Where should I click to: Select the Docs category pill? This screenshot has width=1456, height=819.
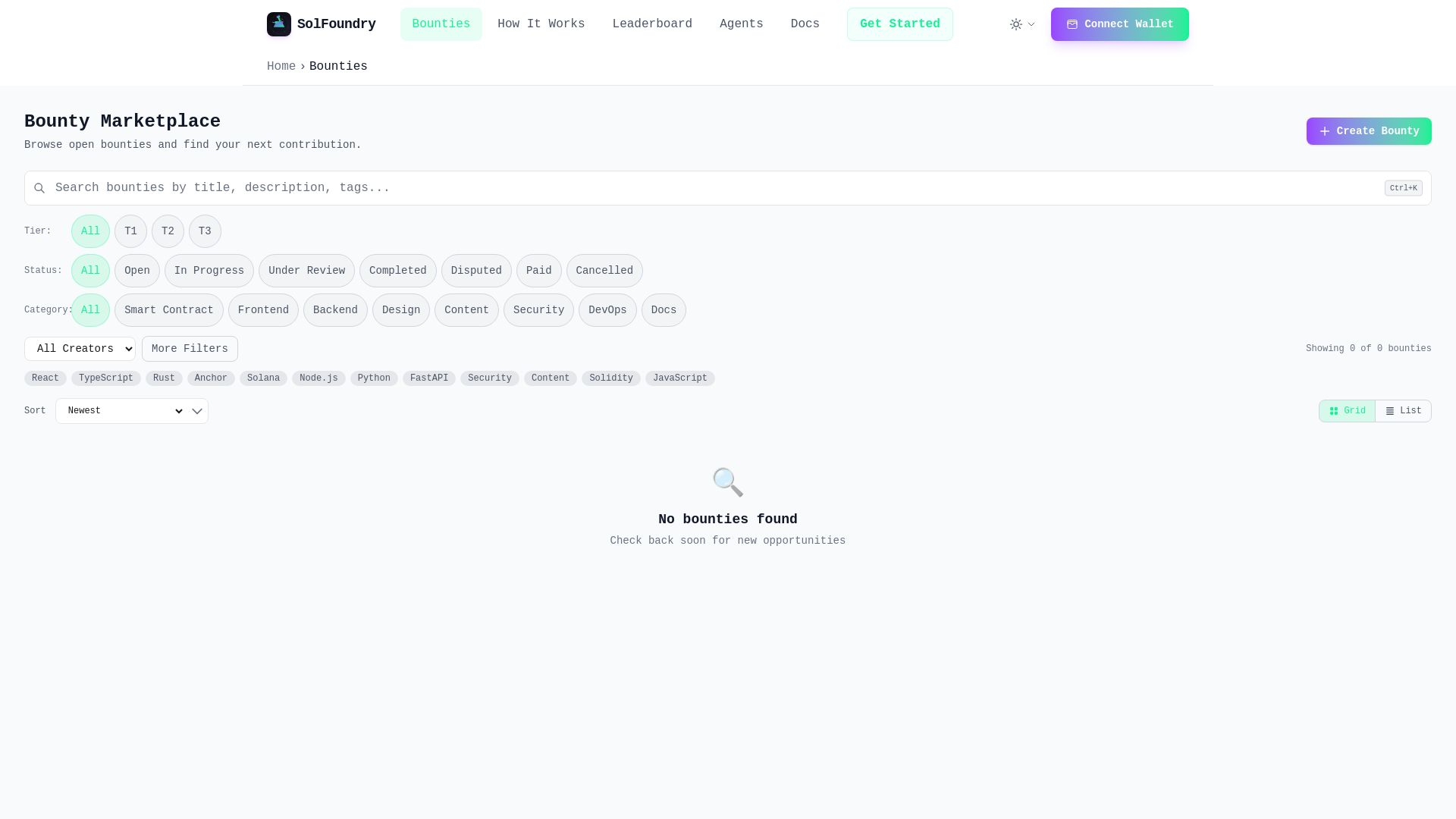[664, 310]
